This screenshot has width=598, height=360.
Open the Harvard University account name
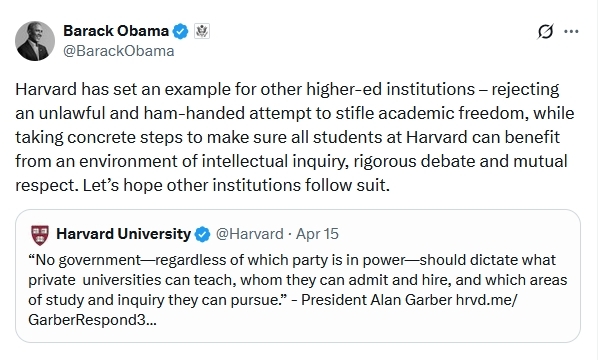tap(123, 234)
